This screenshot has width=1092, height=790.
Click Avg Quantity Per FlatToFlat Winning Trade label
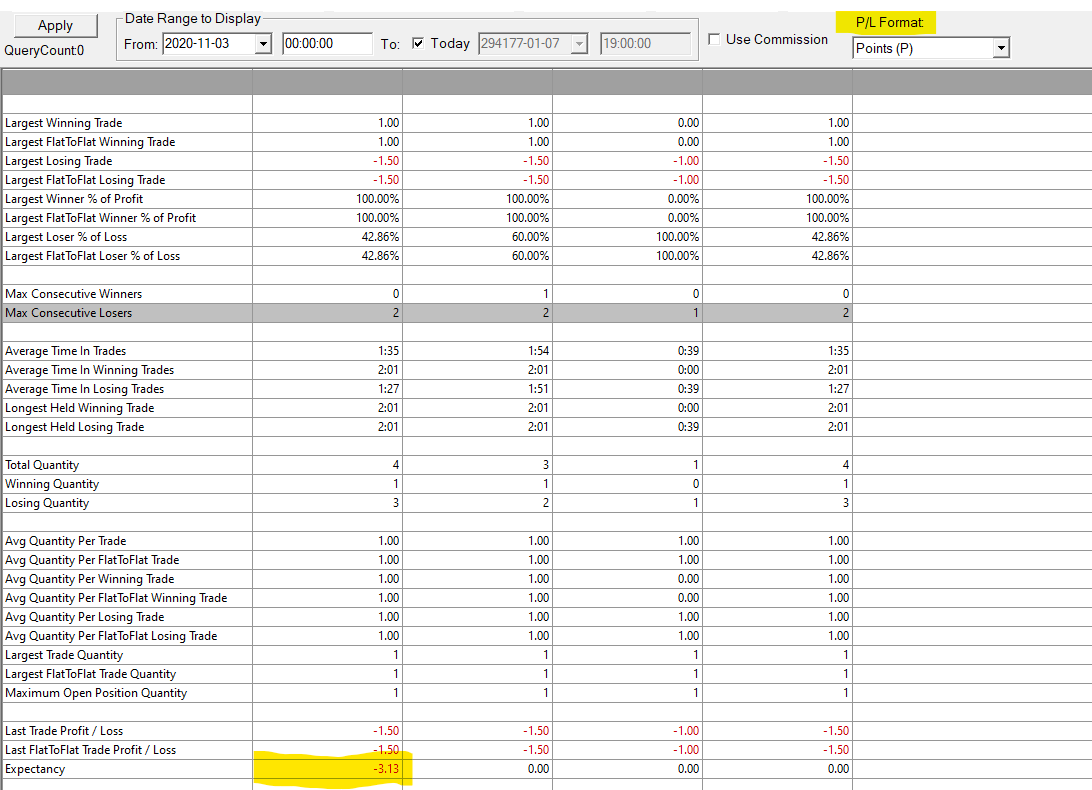[116, 598]
